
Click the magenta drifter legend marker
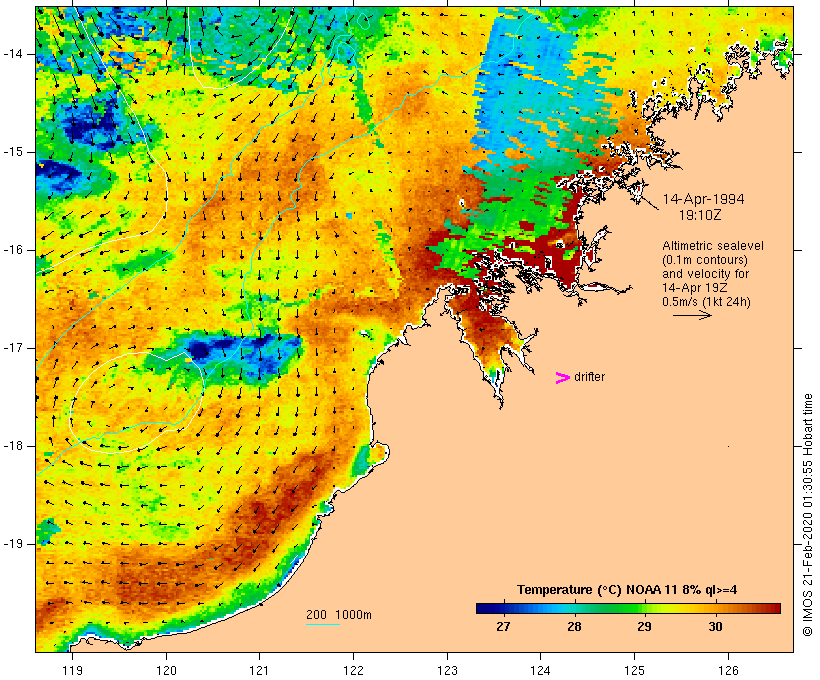(x=563, y=378)
